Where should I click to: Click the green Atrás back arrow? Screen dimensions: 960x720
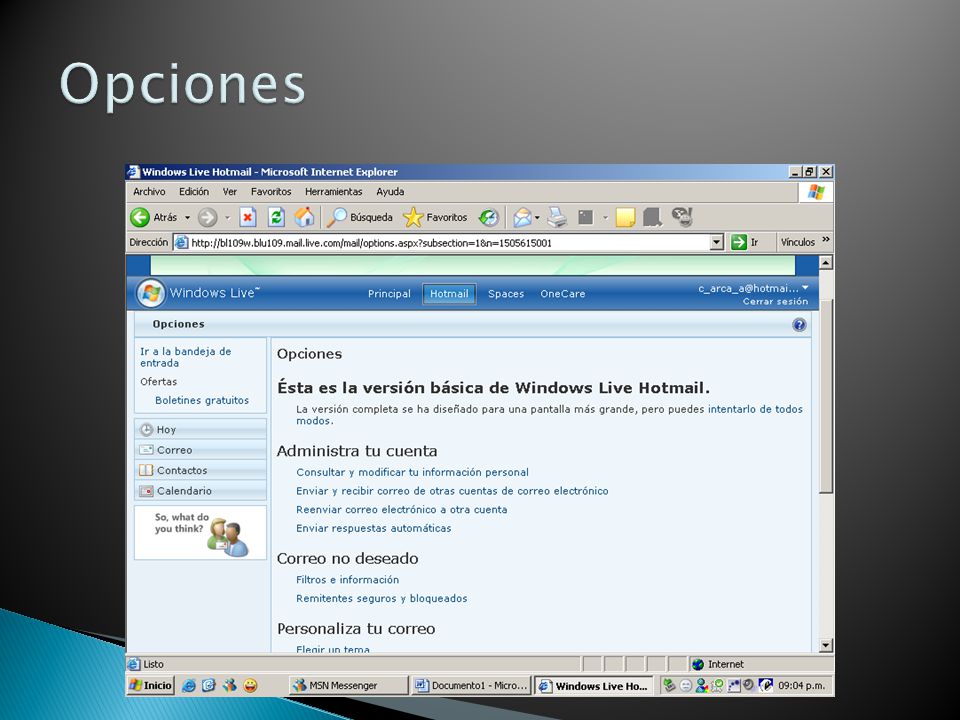click(x=140, y=217)
